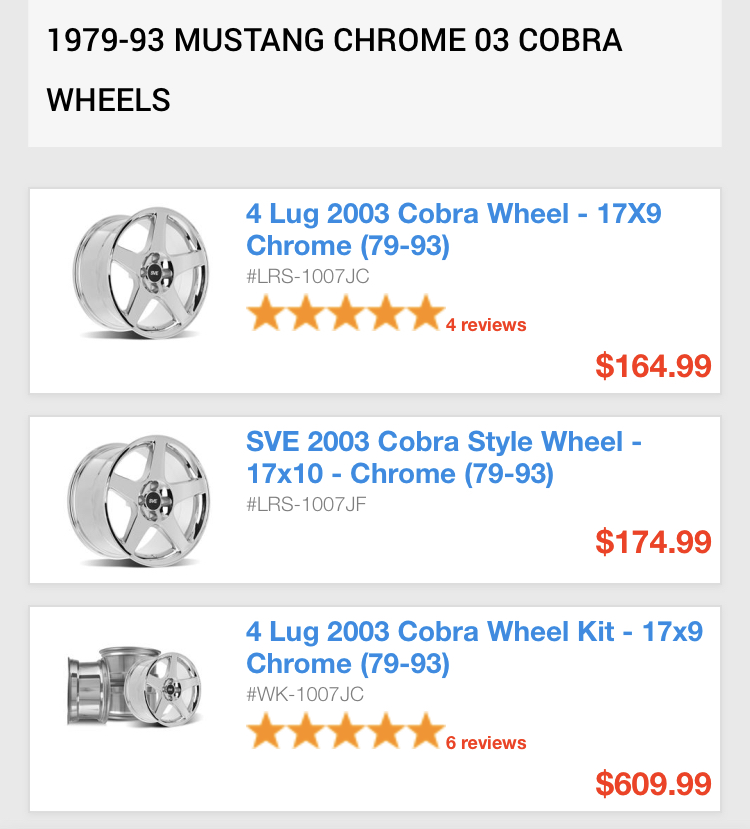Click part number #LRS-1007JF
The image size is (750, 829).
tap(306, 504)
